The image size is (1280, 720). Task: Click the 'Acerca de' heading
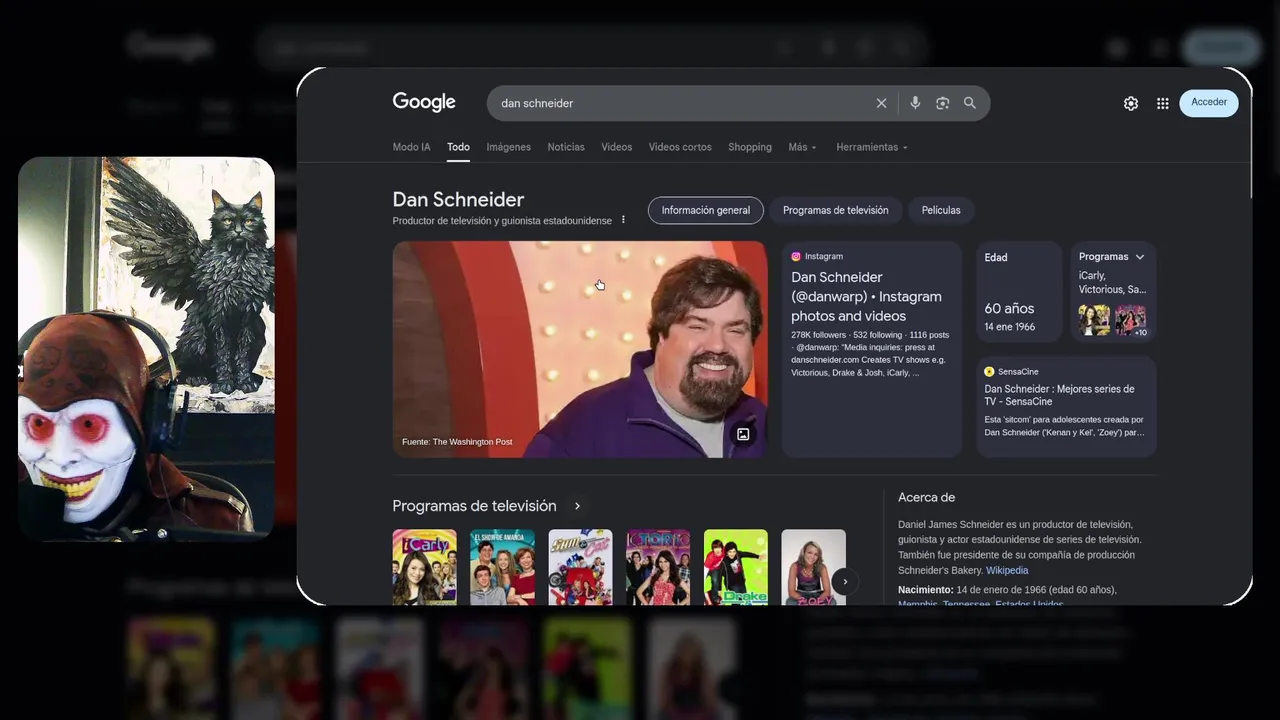tap(926, 497)
